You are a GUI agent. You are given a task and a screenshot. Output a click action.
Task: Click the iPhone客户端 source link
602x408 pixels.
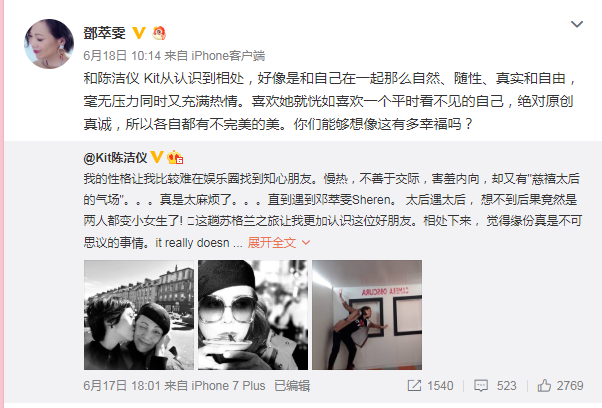pos(228,56)
